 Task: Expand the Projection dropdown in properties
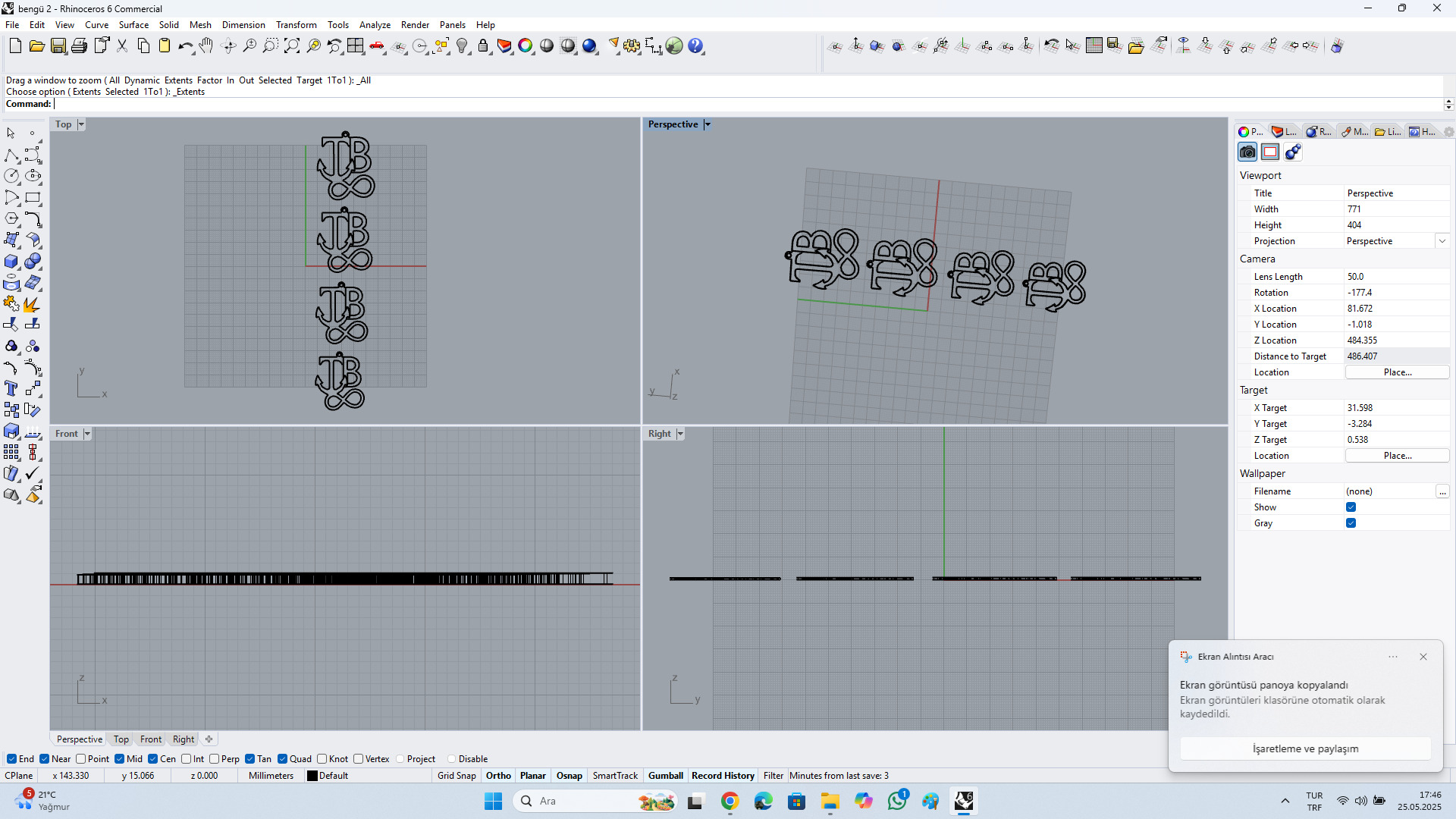(1442, 241)
